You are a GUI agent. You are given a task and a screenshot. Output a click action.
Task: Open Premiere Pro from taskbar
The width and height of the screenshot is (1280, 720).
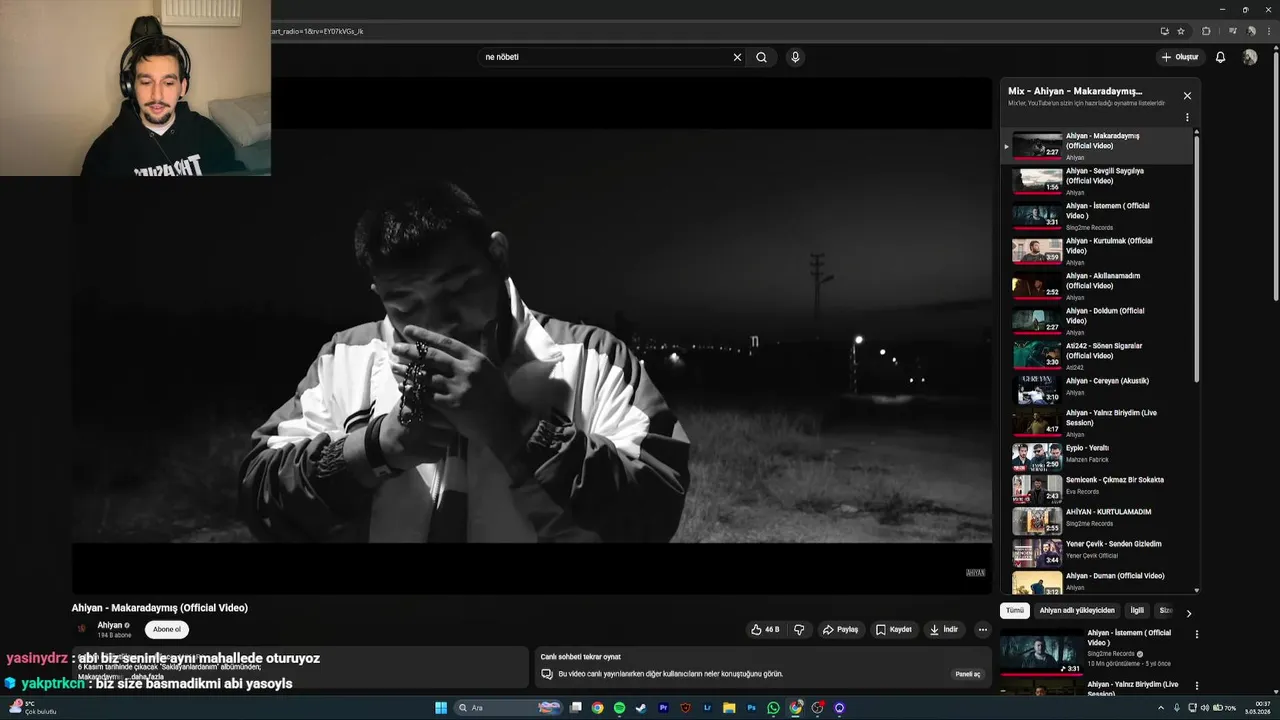(663, 708)
